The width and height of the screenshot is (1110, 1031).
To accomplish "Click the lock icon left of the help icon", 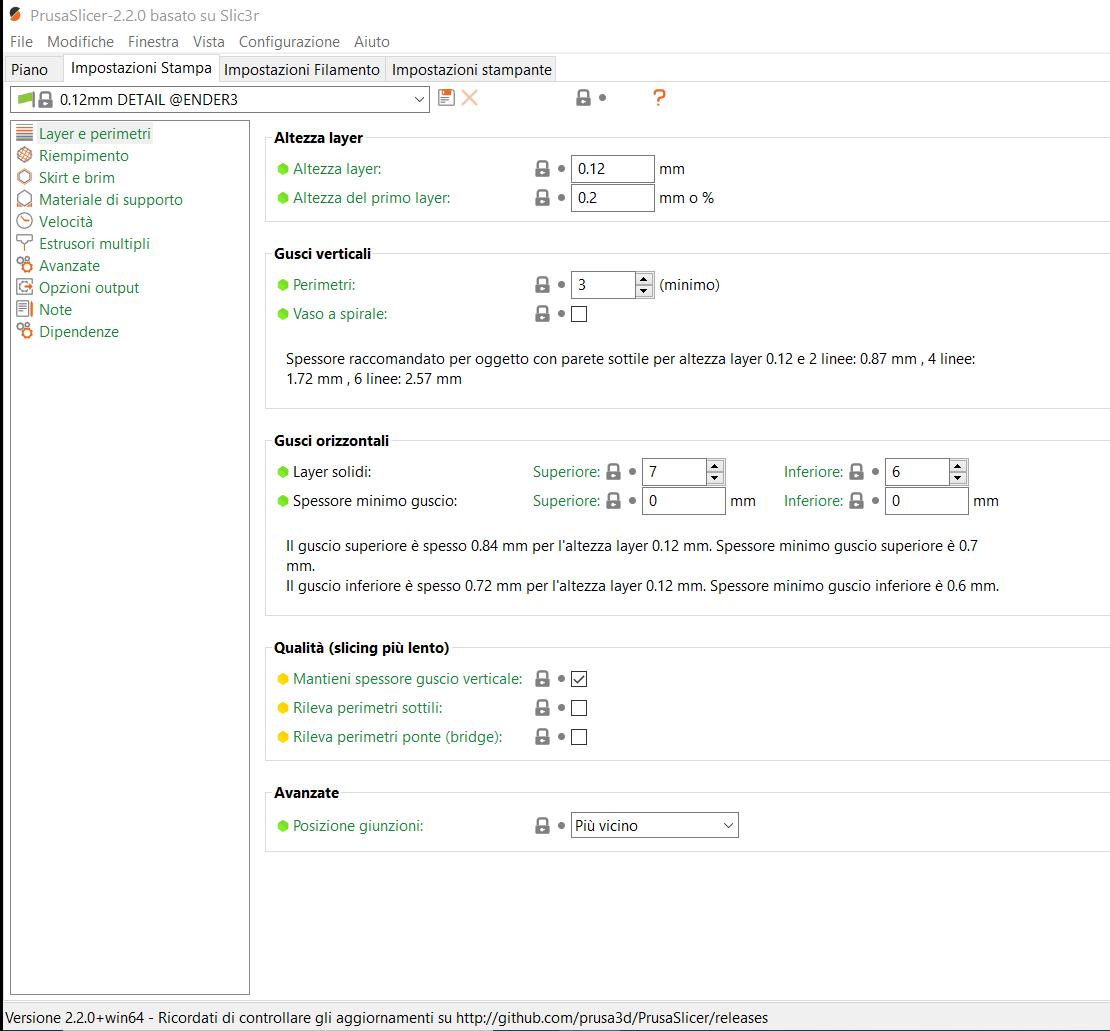I will [583, 98].
